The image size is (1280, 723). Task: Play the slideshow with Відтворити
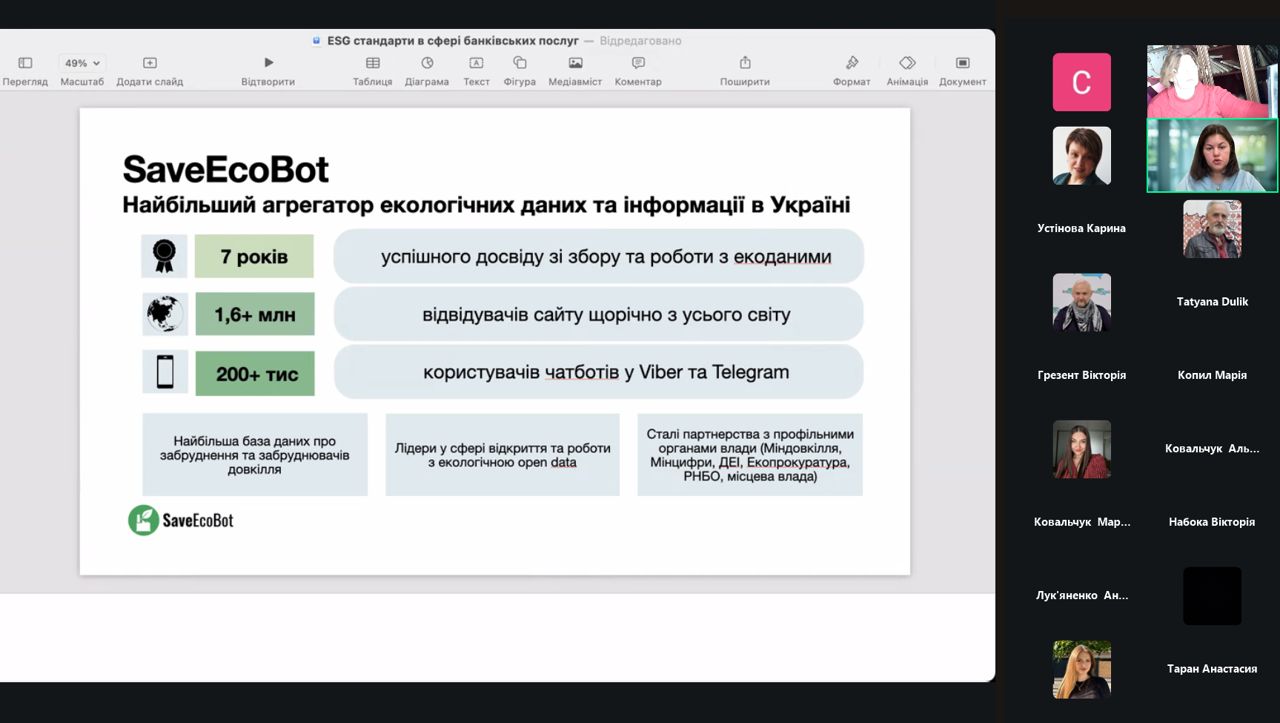(268, 63)
